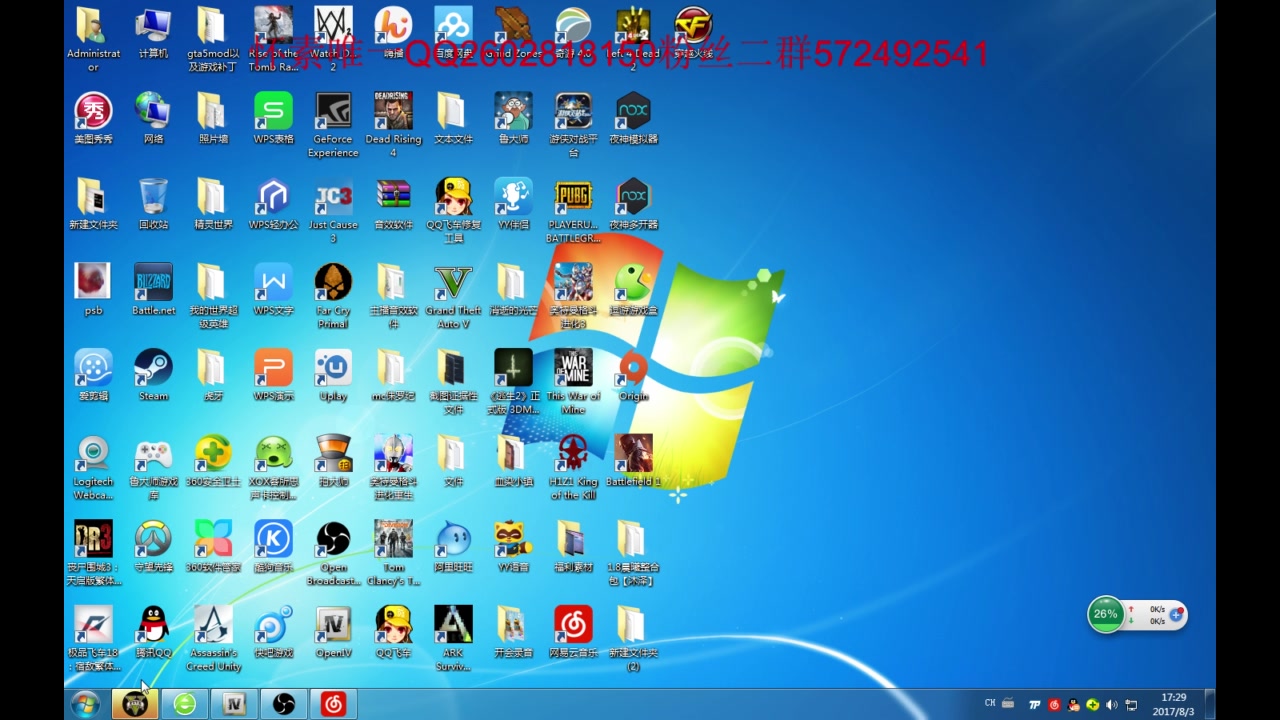
Task: Select the Uplay desktop icon
Action: (333, 375)
